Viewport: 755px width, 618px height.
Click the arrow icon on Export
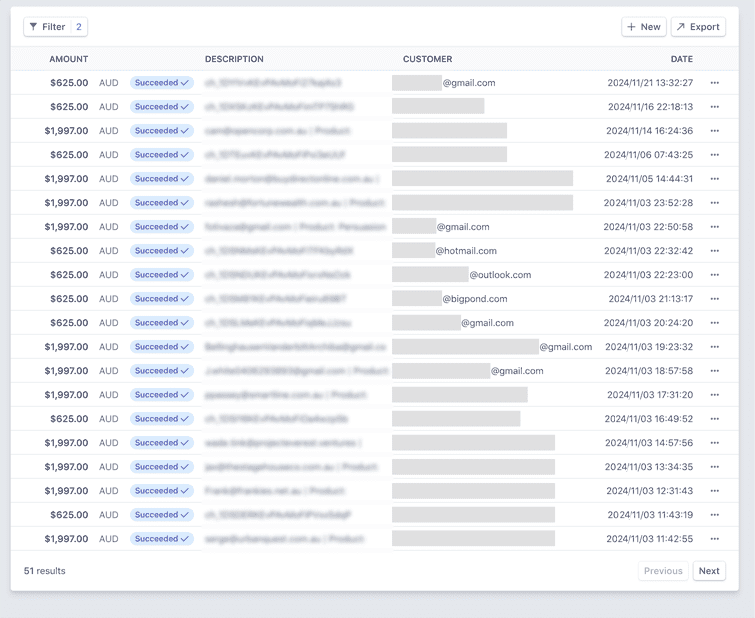point(680,27)
